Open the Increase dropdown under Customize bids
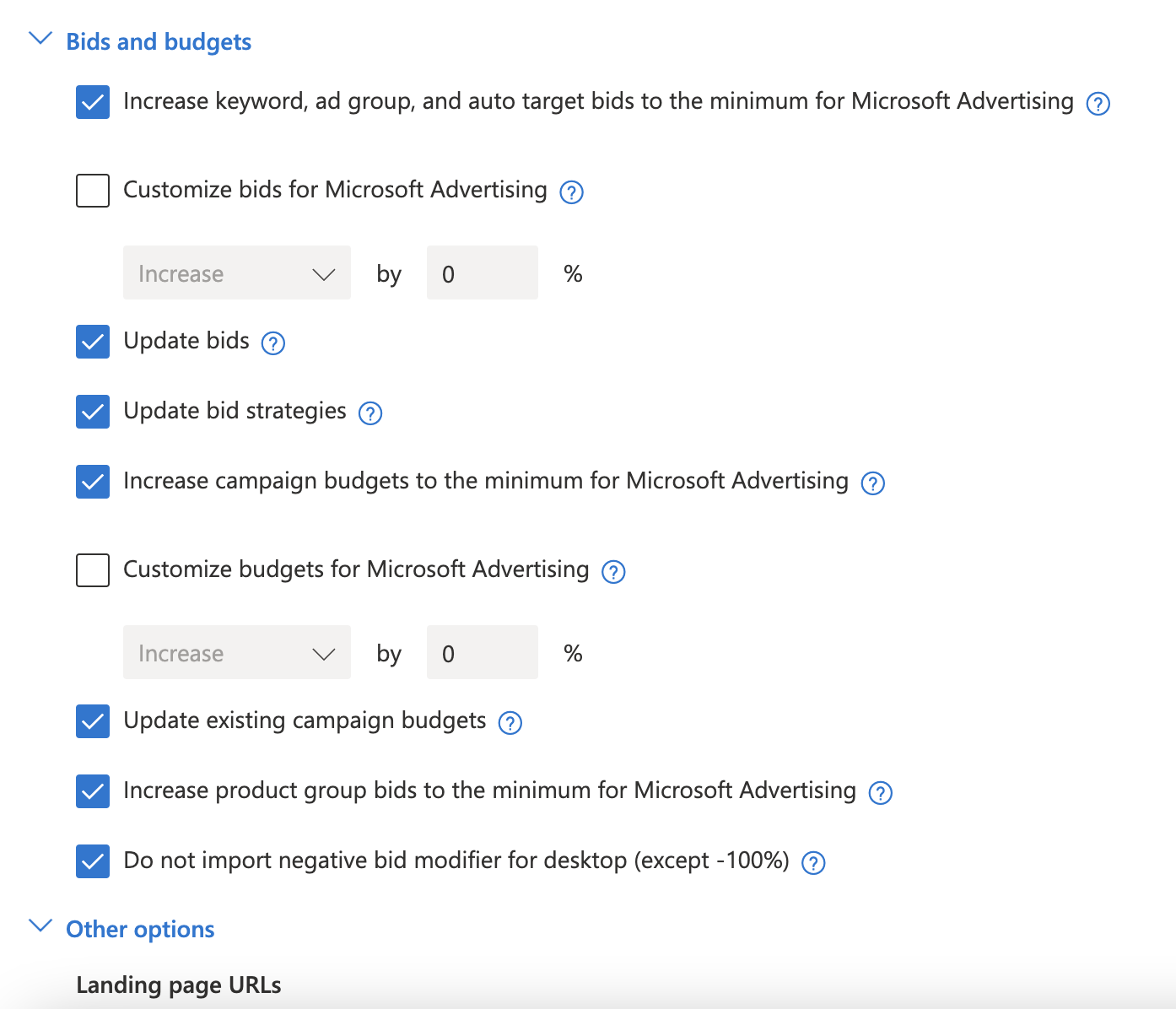This screenshot has height=1009, width=1176. click(x=236, y=273)
